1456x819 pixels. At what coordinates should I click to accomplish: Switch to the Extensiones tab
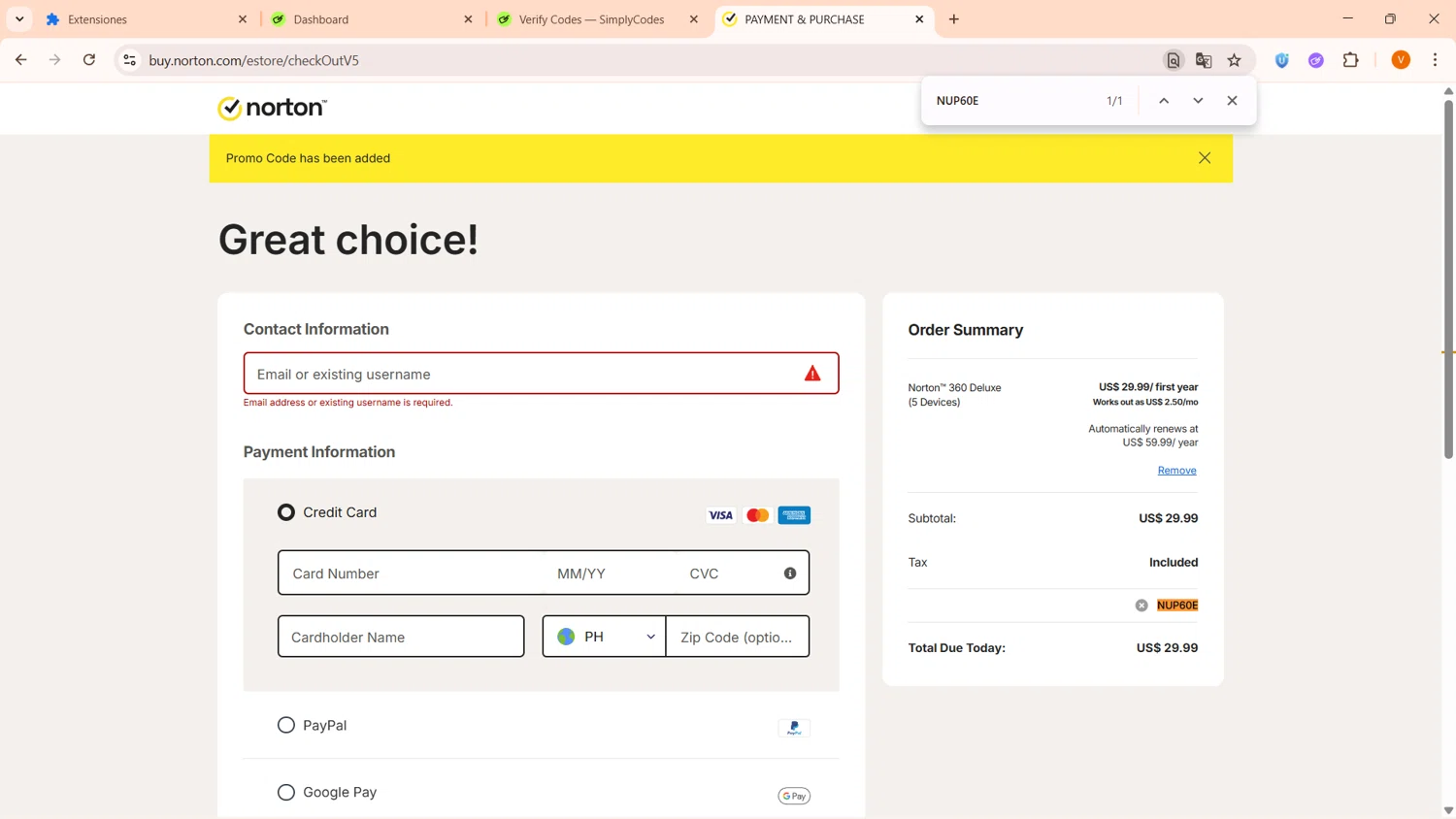pos(146,19)
